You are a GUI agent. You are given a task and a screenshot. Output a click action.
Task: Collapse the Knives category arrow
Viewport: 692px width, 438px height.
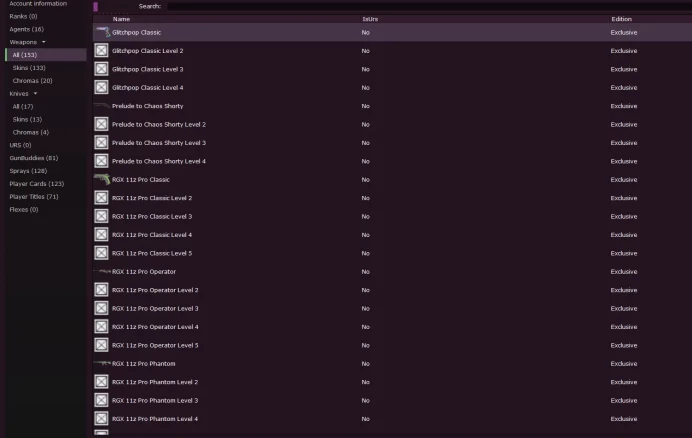click(35, 94)
